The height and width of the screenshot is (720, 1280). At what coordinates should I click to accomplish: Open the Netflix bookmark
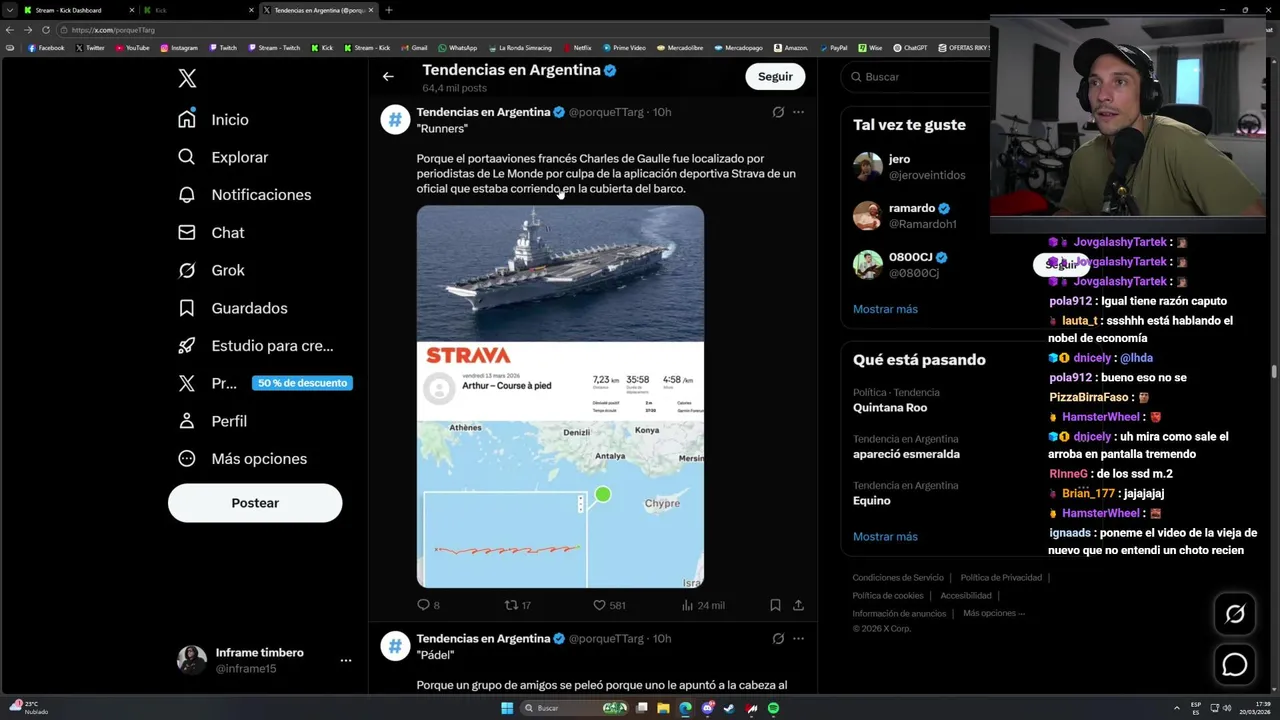coord(576,48)
